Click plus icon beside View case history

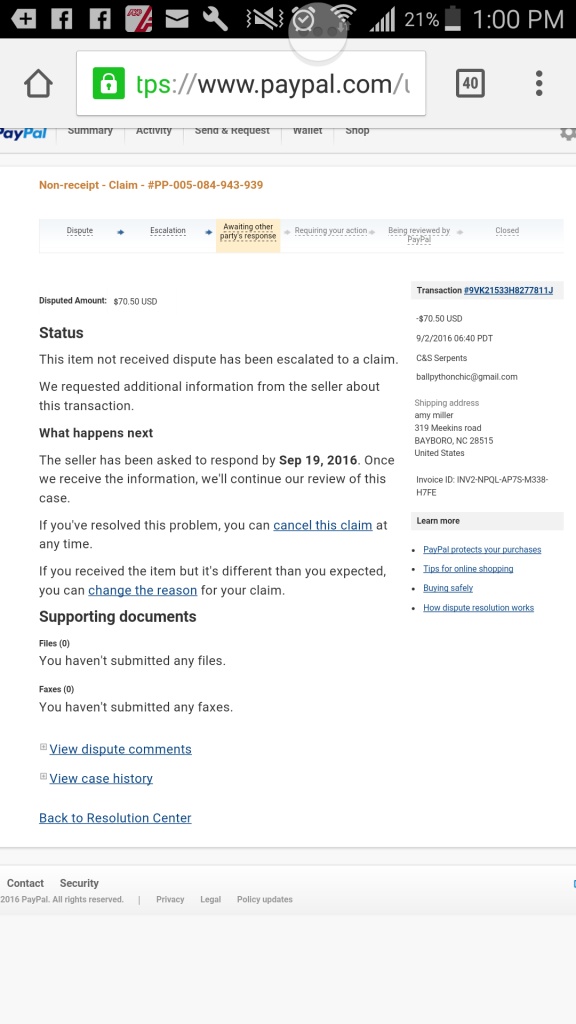[x=43, y=776]
